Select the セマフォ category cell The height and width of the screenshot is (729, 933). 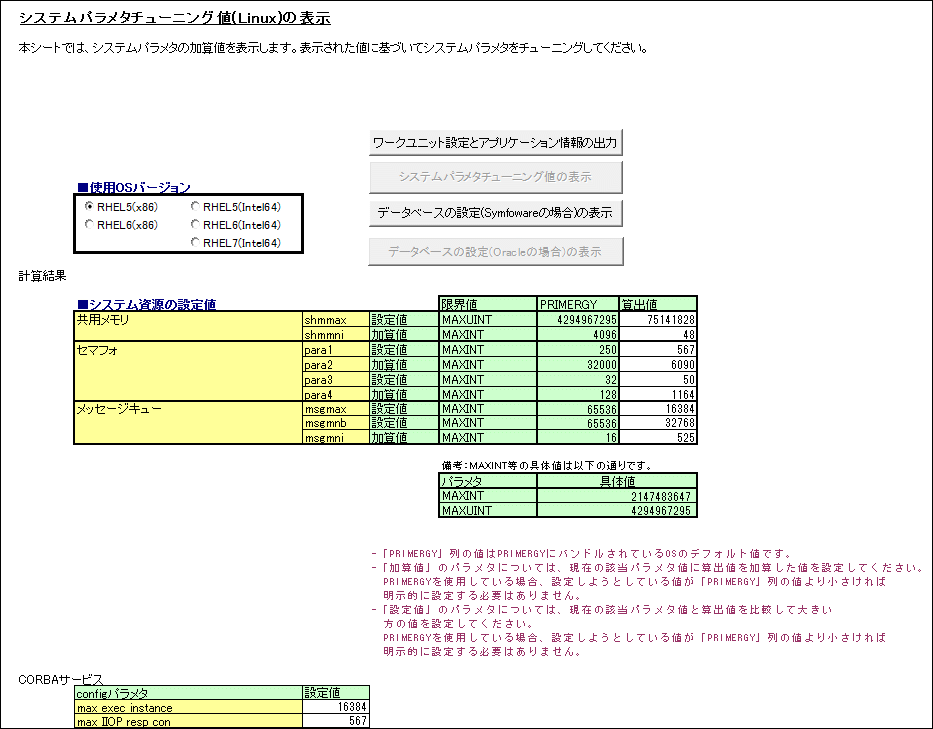pyautogui.click(x=187, y=351)
